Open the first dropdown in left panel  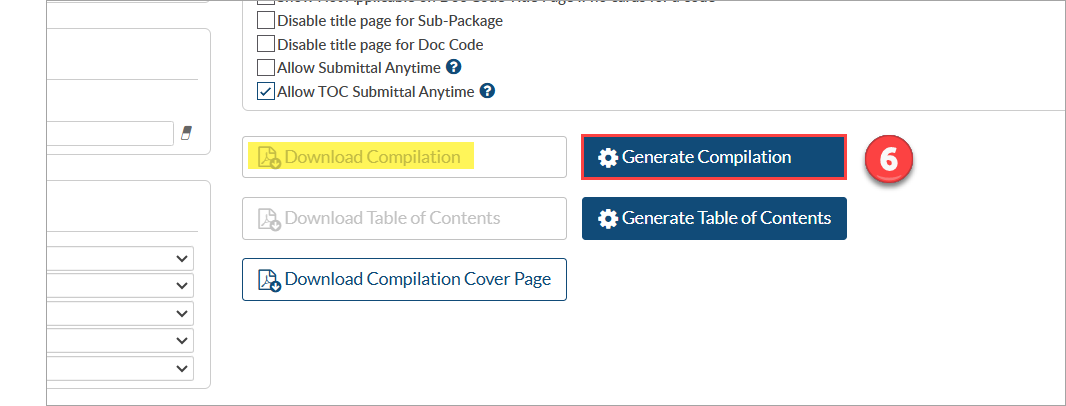(x=120, y=258)
